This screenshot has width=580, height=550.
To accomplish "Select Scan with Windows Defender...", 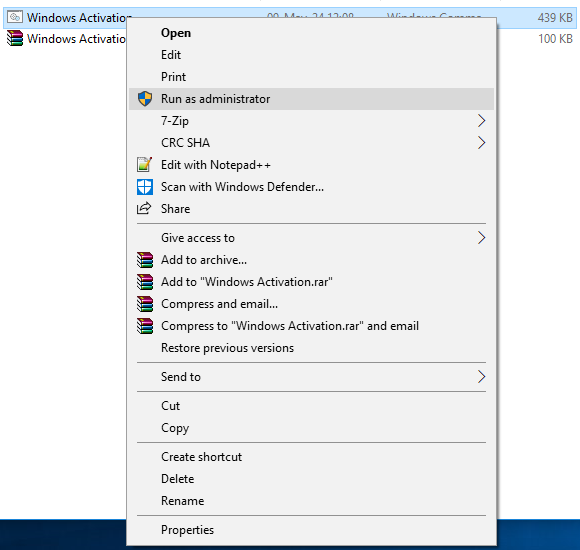I will click(x=311, y=187).
